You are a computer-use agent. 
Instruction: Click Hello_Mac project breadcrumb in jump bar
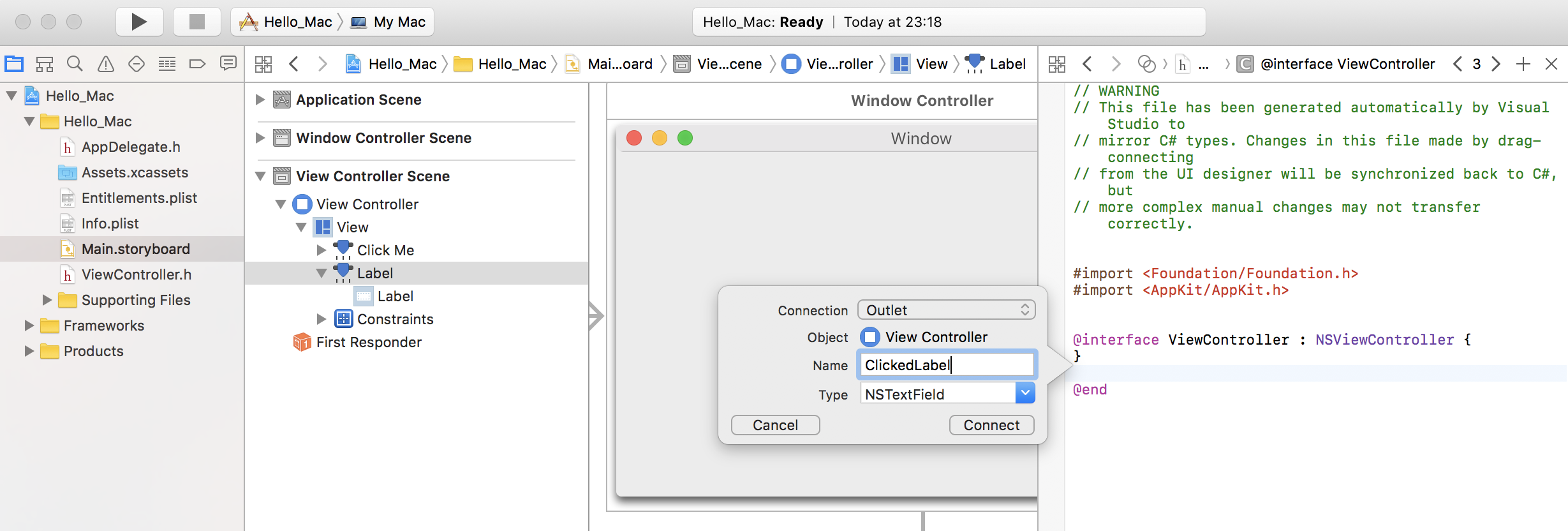click(x=391, y=64)
